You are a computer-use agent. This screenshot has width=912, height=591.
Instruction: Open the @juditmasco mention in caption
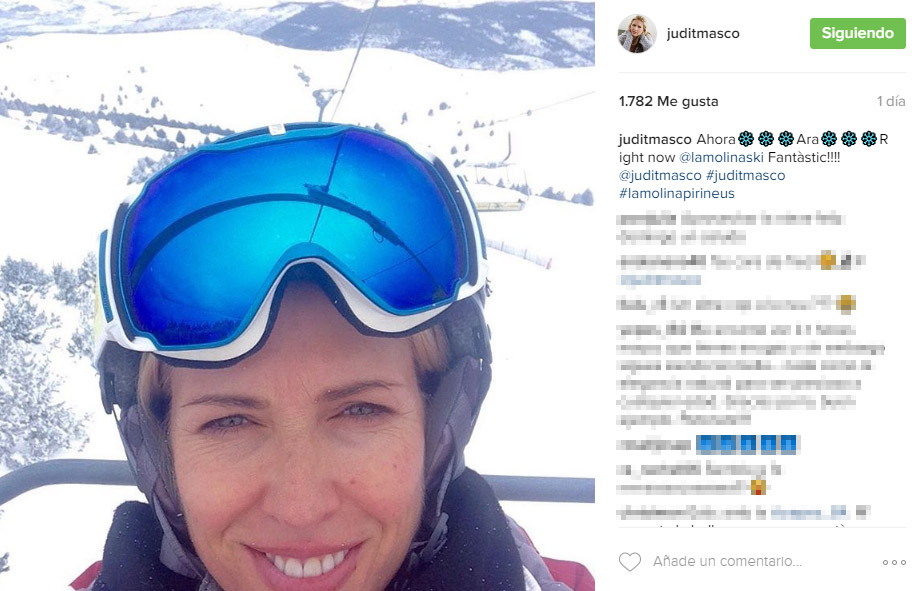click(660, 175)
